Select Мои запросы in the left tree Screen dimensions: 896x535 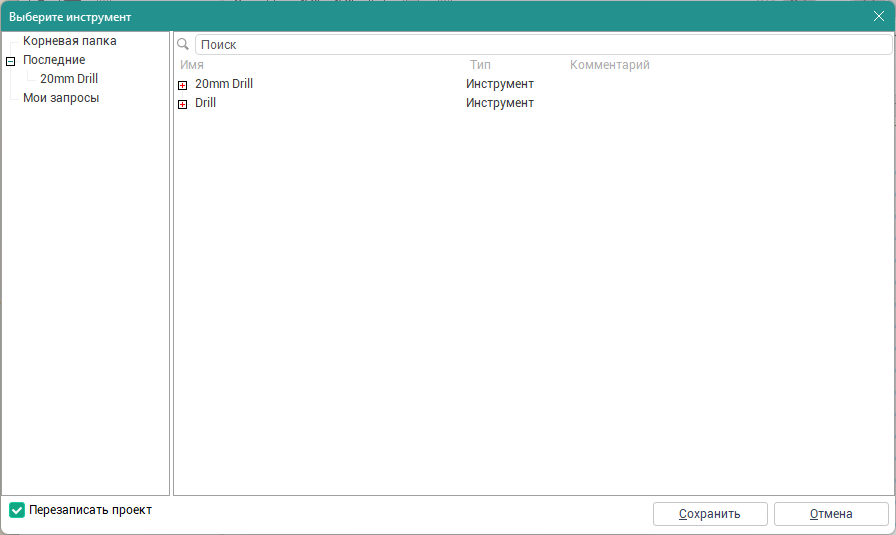coord(61,98)
